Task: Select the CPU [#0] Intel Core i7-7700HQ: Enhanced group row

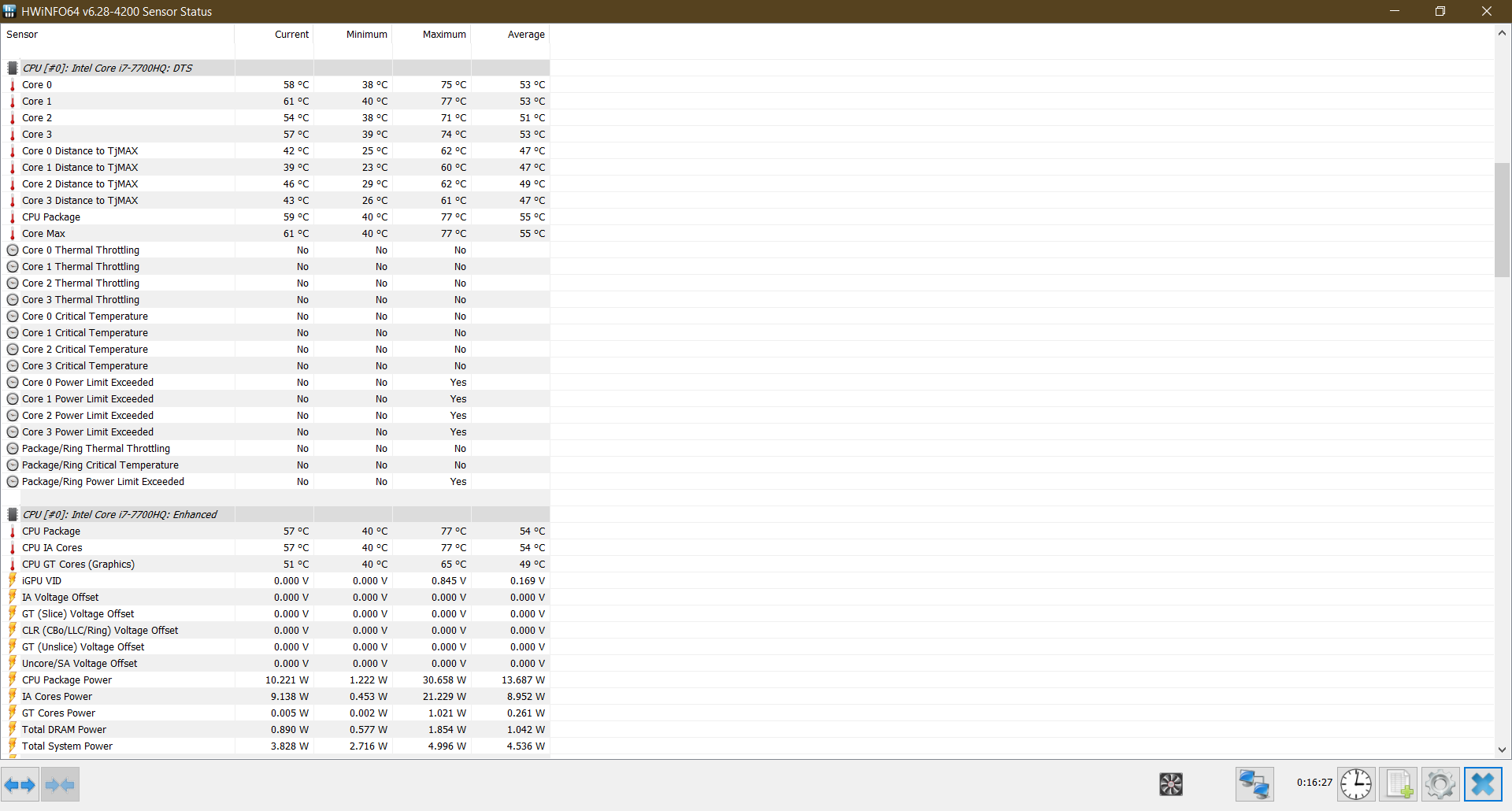Action: pyautogui.click(x=276, y=515)
